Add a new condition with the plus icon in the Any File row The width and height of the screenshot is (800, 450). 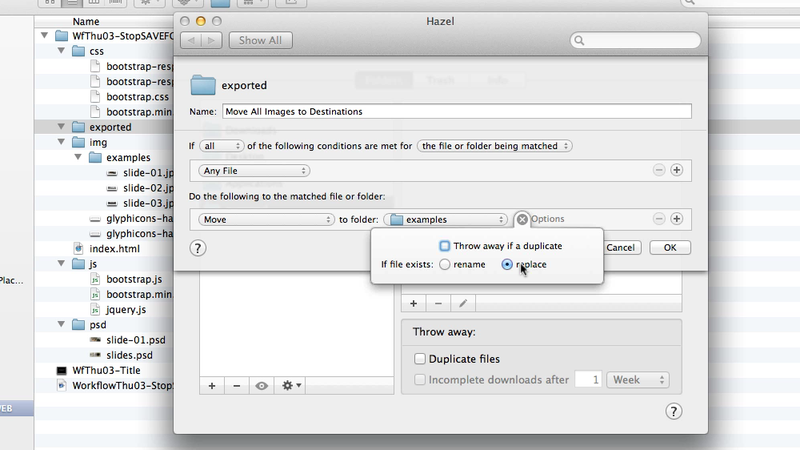[x=676, y=171]
